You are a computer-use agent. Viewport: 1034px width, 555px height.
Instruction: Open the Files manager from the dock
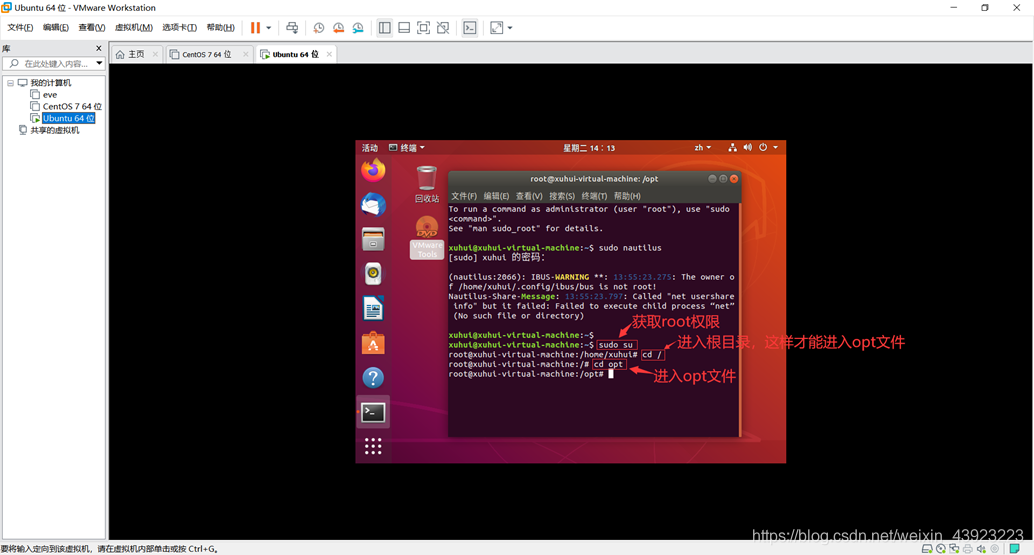pos(373,239)
